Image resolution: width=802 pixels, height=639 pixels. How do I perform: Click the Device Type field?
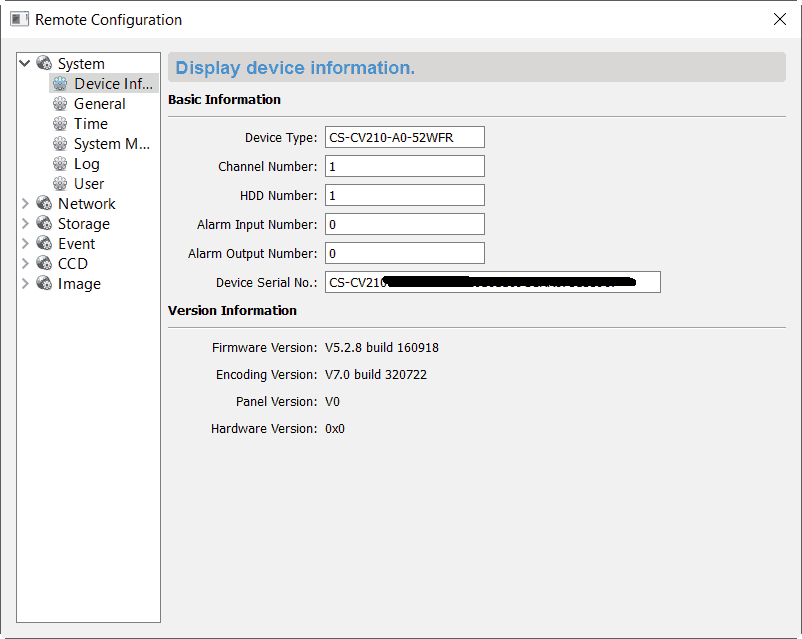(404, 137)
